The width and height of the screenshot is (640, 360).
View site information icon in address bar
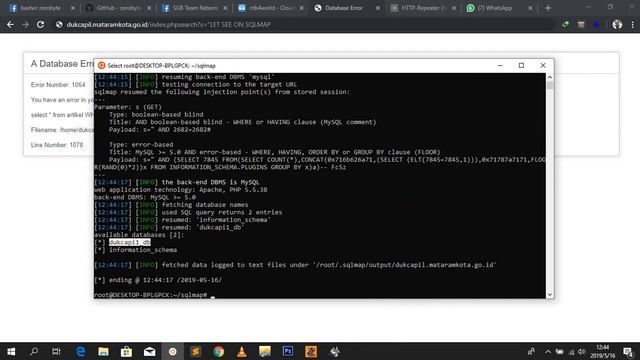[59, 24]
